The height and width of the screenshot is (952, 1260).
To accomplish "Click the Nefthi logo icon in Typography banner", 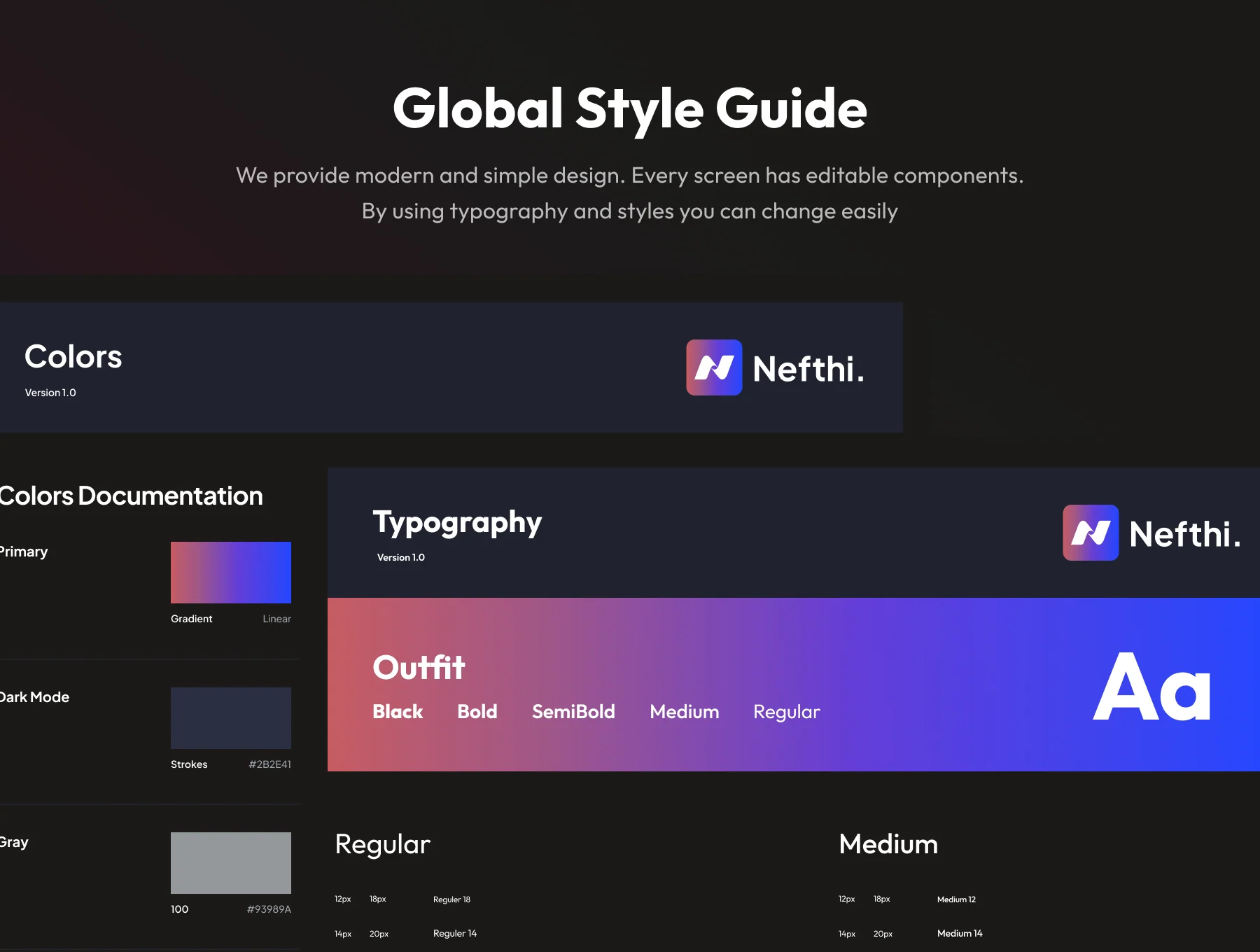I will [x=1091, y=533].
